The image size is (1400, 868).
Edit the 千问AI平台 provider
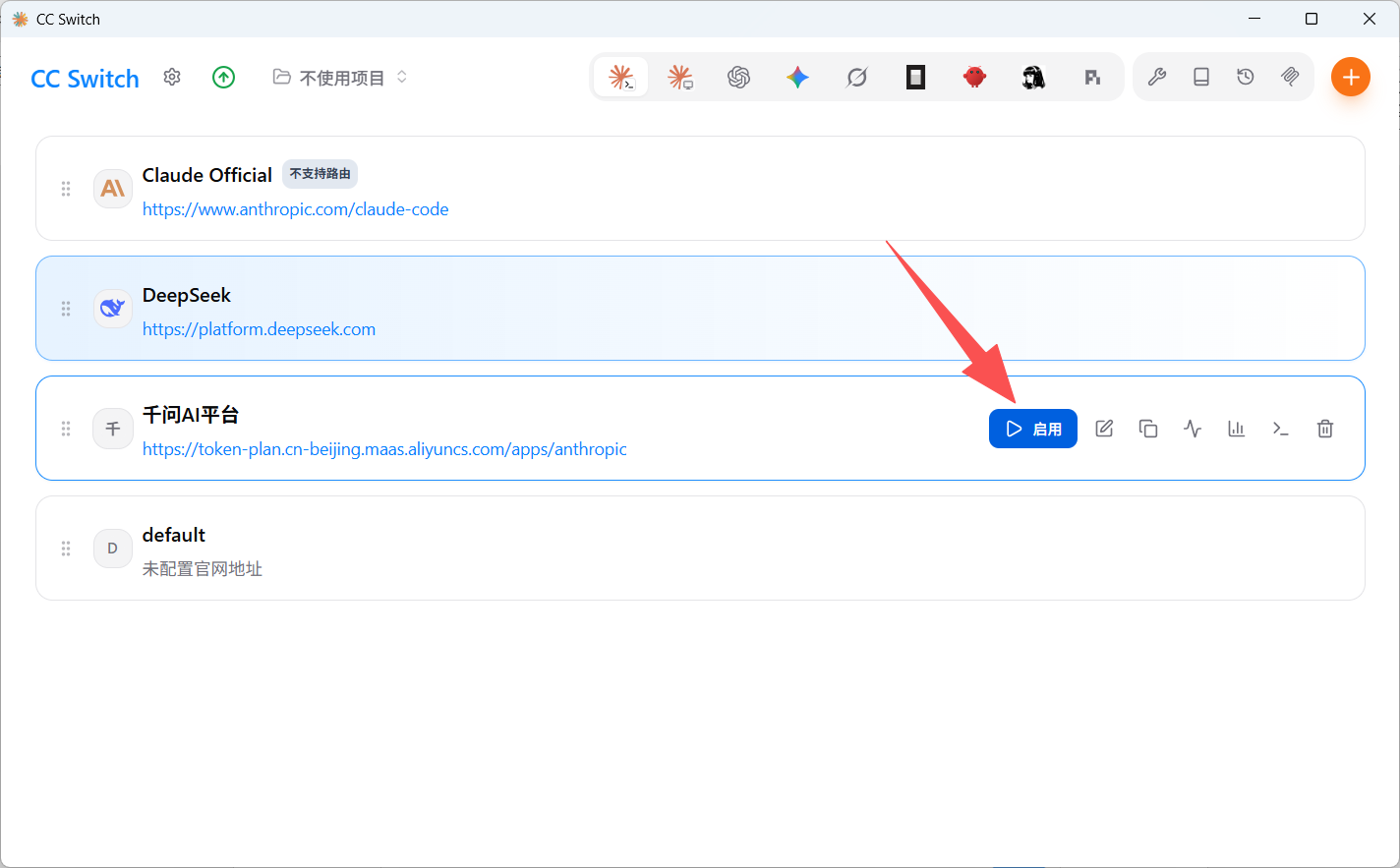1104,429
